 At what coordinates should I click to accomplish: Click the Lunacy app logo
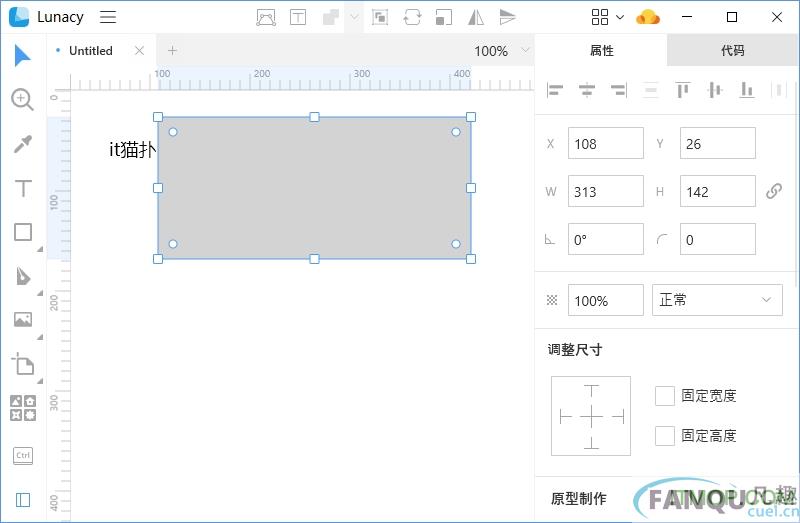tap(19, 17)
